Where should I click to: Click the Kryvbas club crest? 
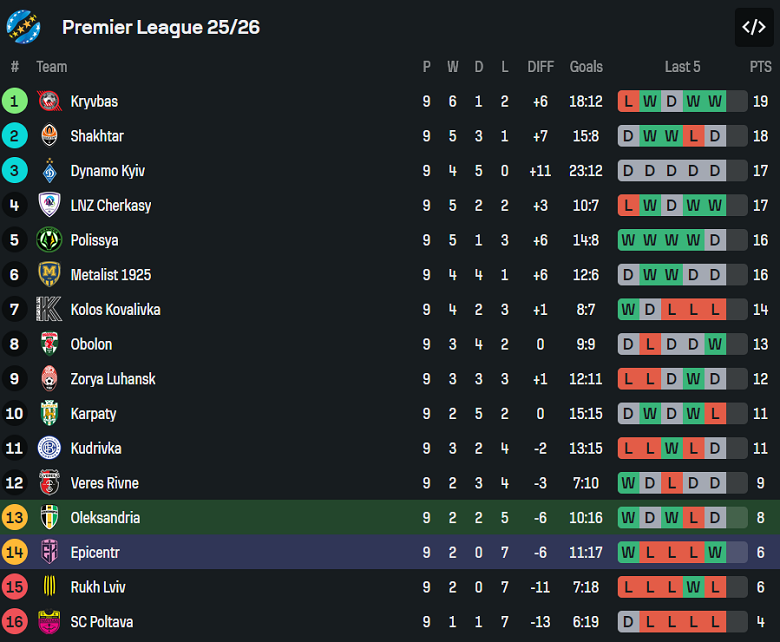49,101
